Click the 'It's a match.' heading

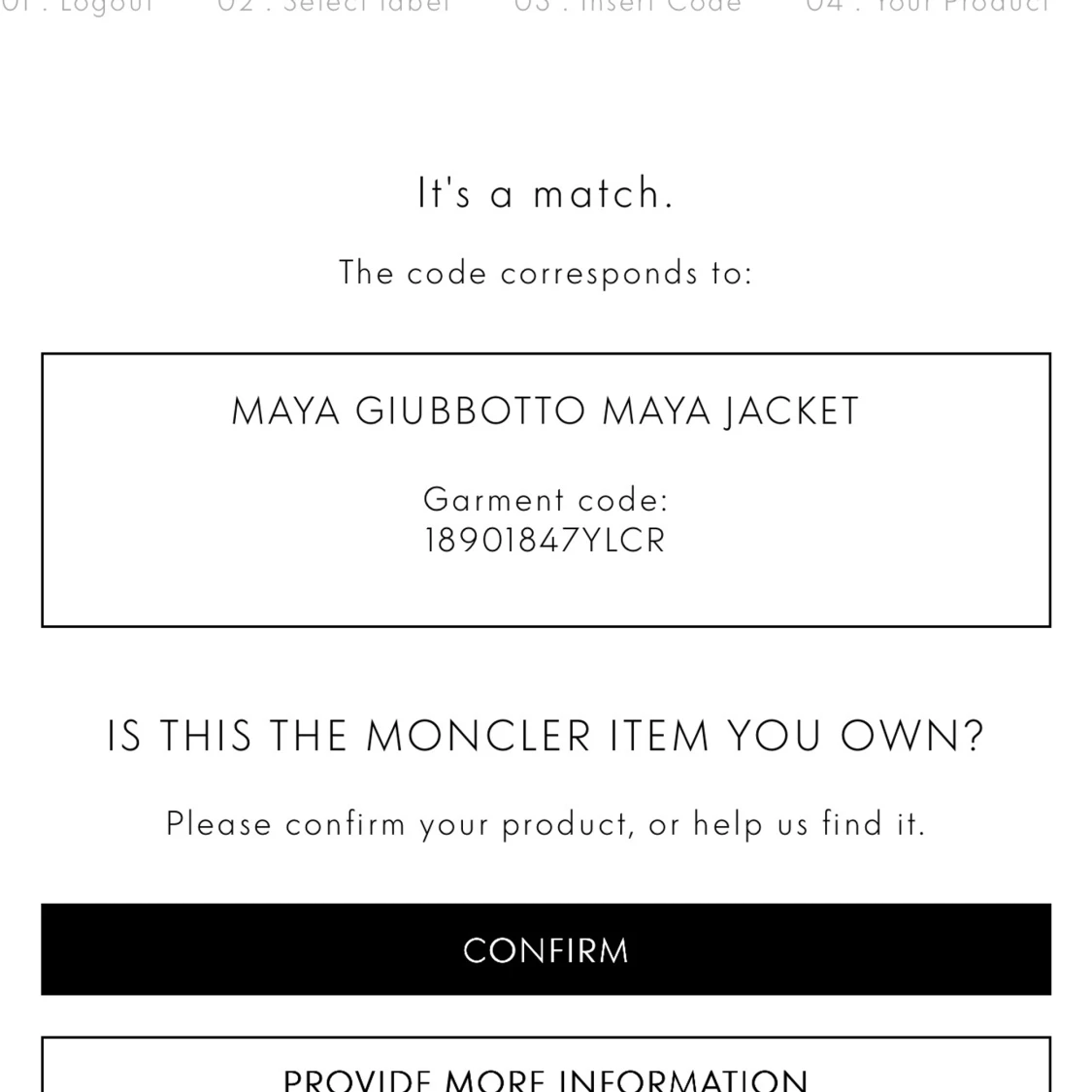click(546, 193)
